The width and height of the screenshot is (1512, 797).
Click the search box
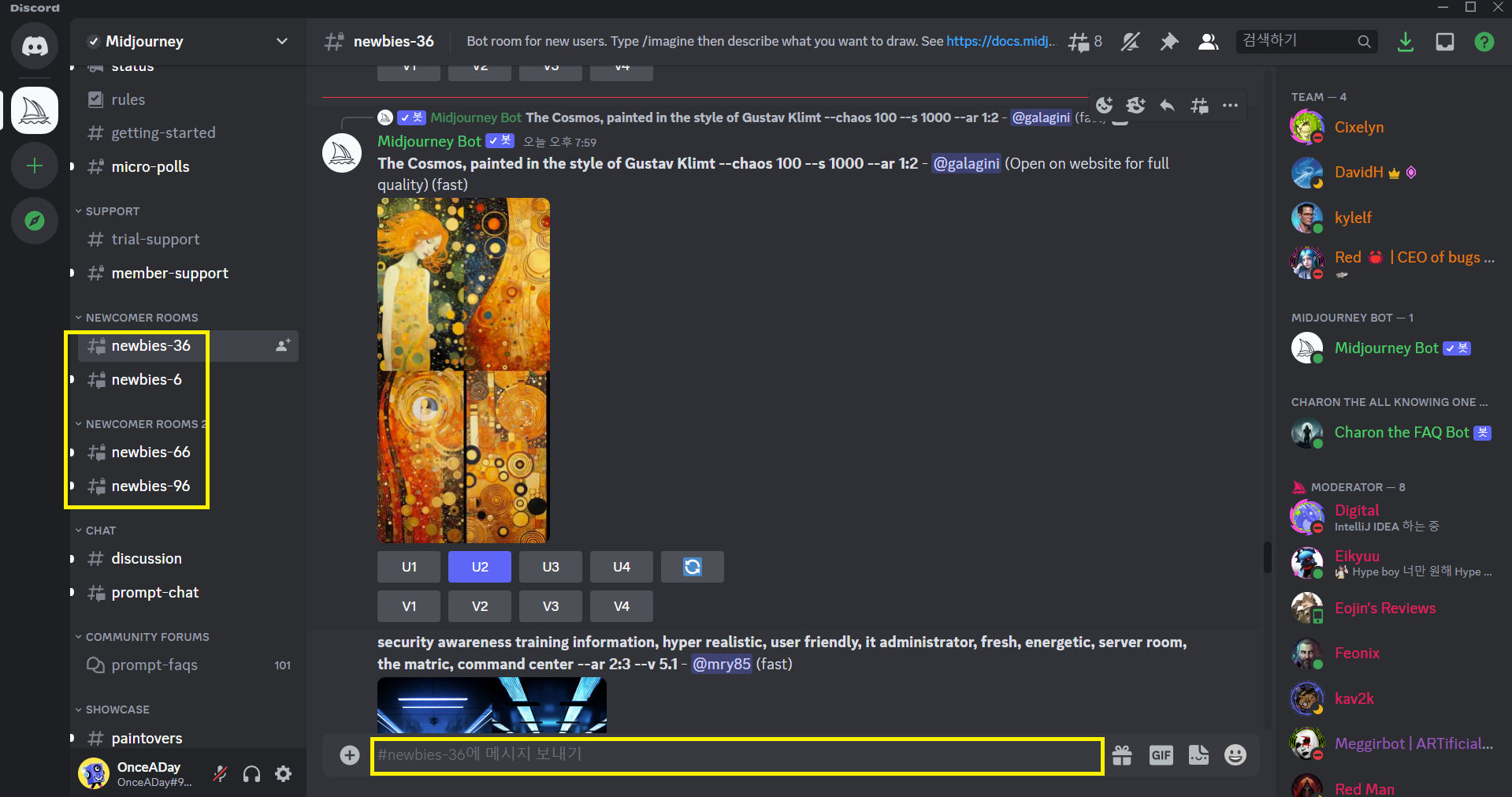1306,42
